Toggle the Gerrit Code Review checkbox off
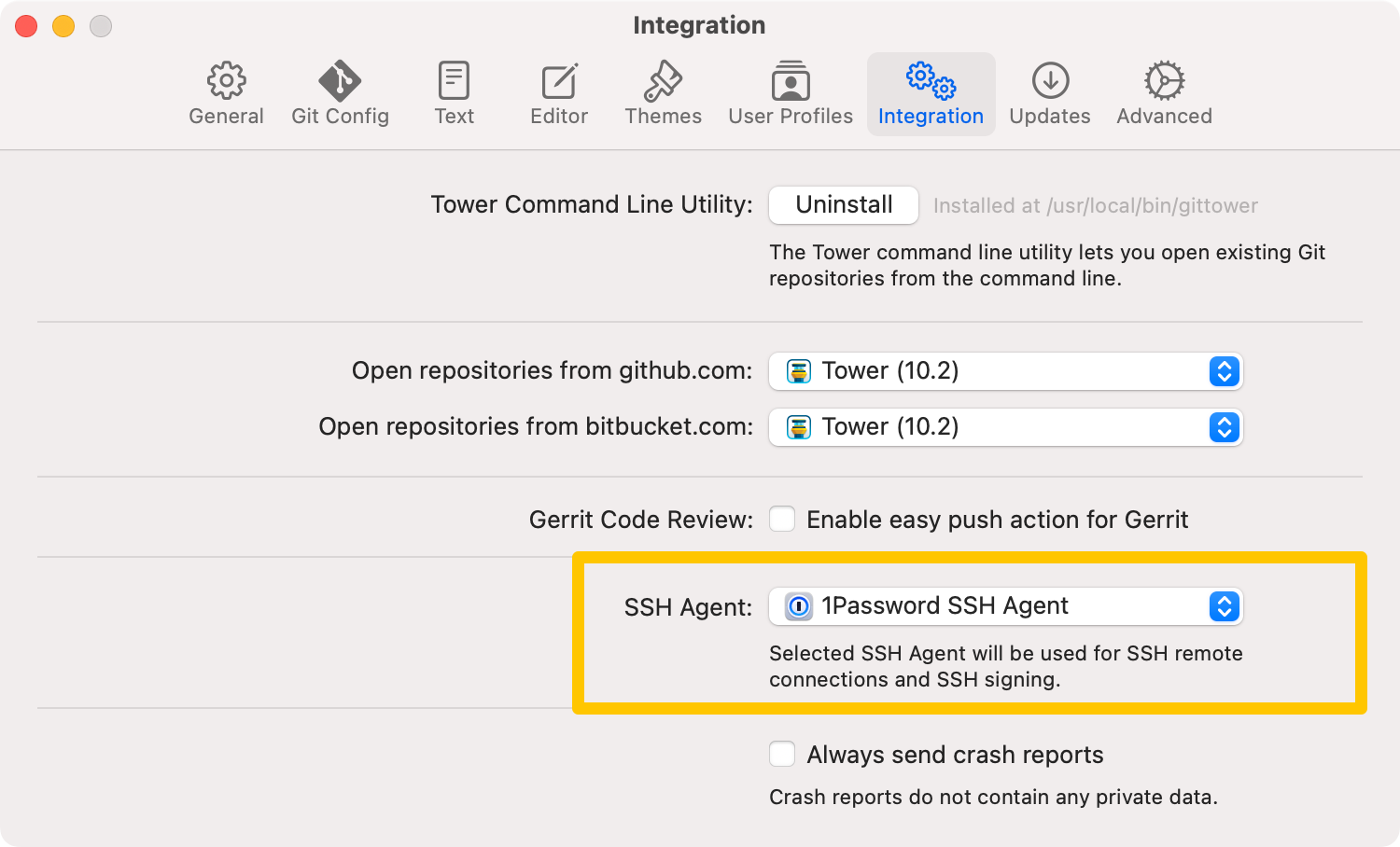 point(782,519)
